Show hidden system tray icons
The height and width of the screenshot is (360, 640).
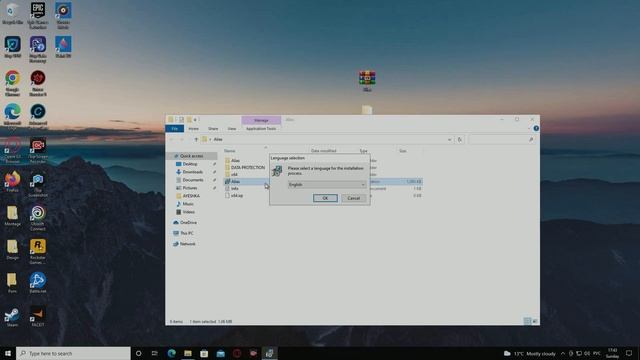tap(563, 353)
